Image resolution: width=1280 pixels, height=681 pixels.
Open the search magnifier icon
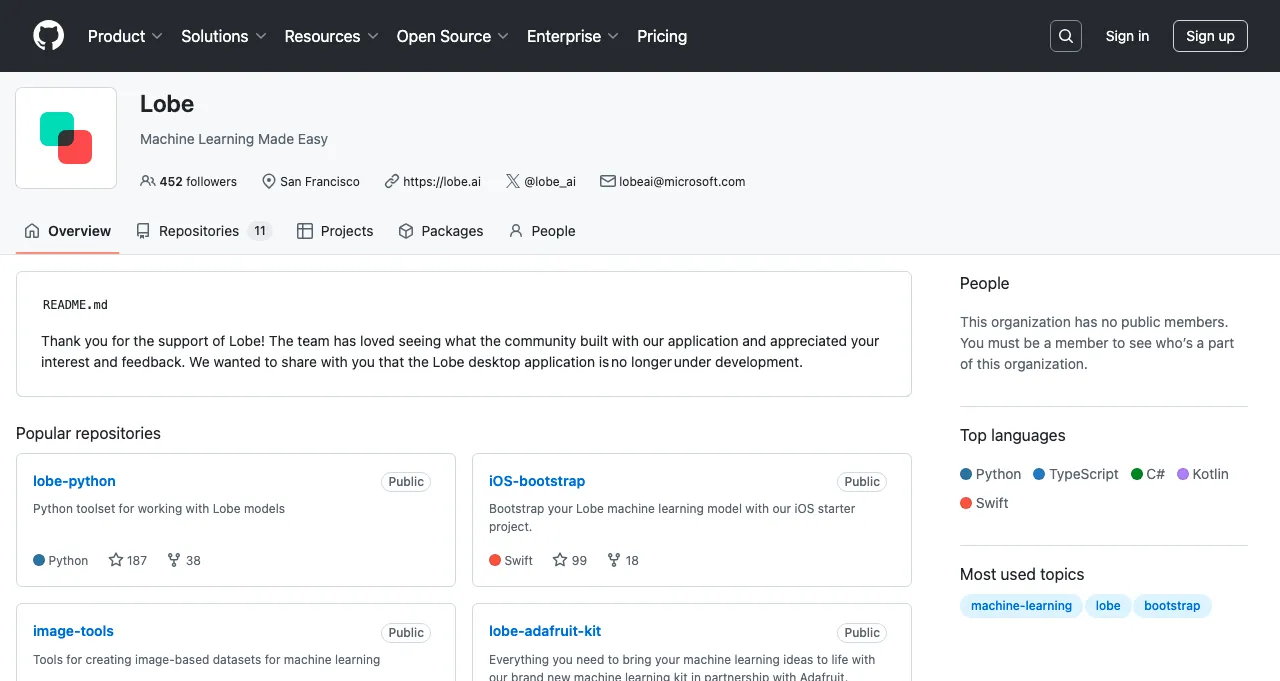[1066, 36]
